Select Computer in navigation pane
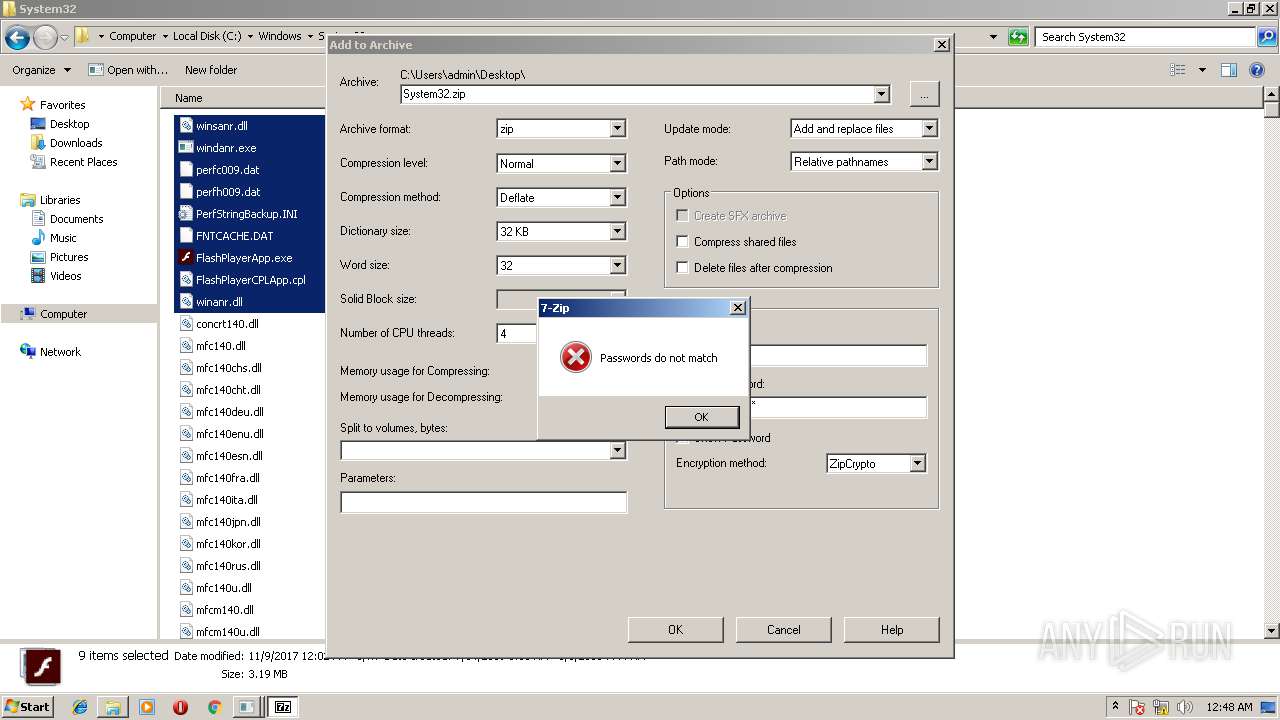Viewport: 1280px width, 720px height. pyautogui.click(x=63, y=314)
